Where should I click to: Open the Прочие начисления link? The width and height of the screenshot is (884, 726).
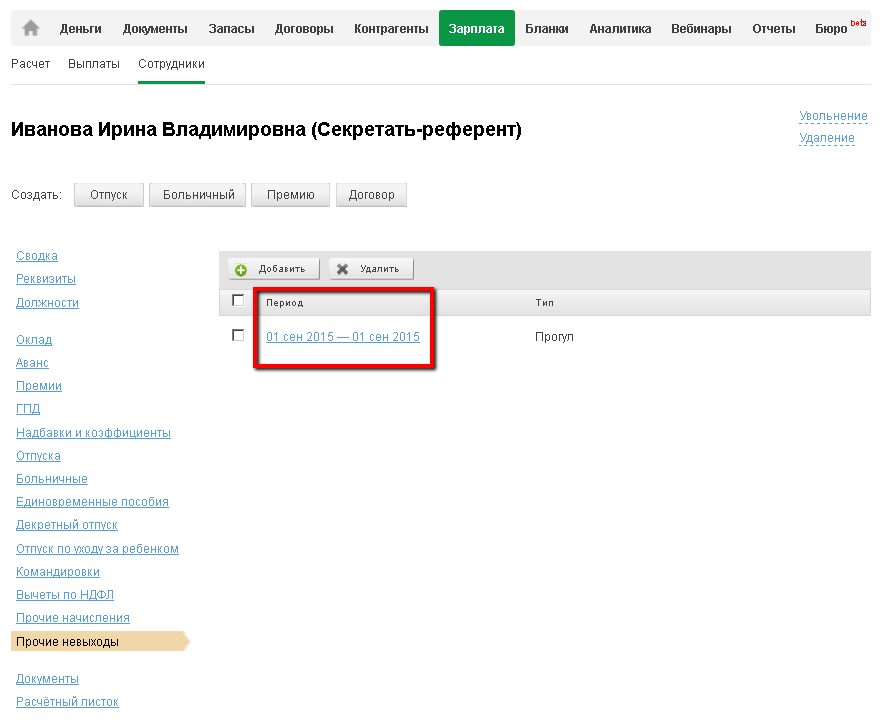[73, 618]
